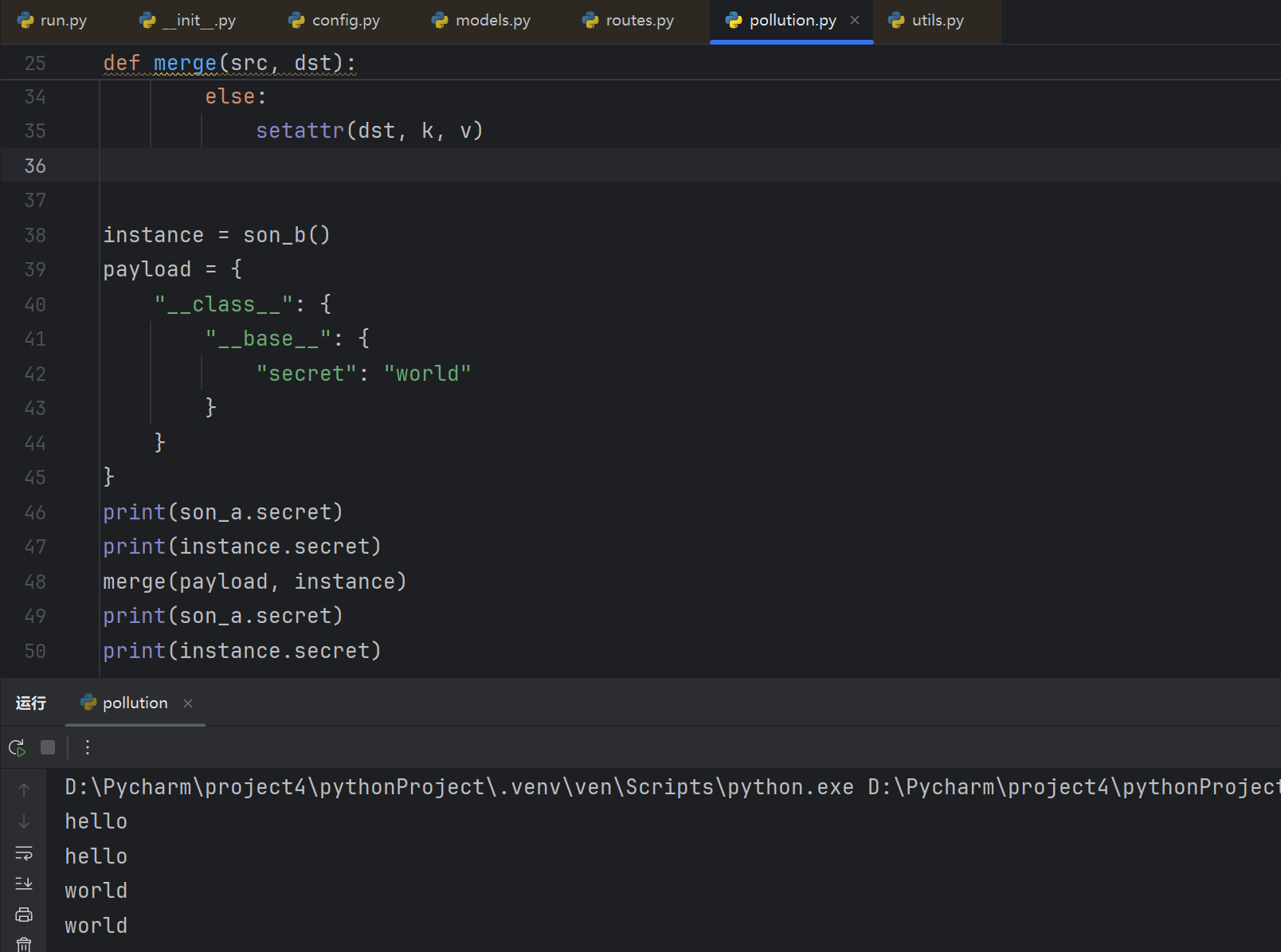
Task: Click 'setattr(dst, k, v)' on line 35
Action: (x=370, y=131)
